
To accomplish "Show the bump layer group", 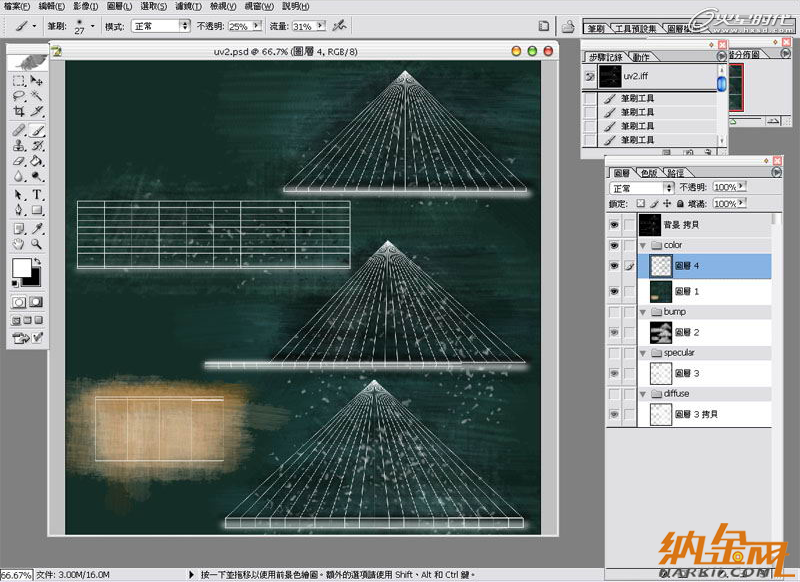I will click(613, 313).
